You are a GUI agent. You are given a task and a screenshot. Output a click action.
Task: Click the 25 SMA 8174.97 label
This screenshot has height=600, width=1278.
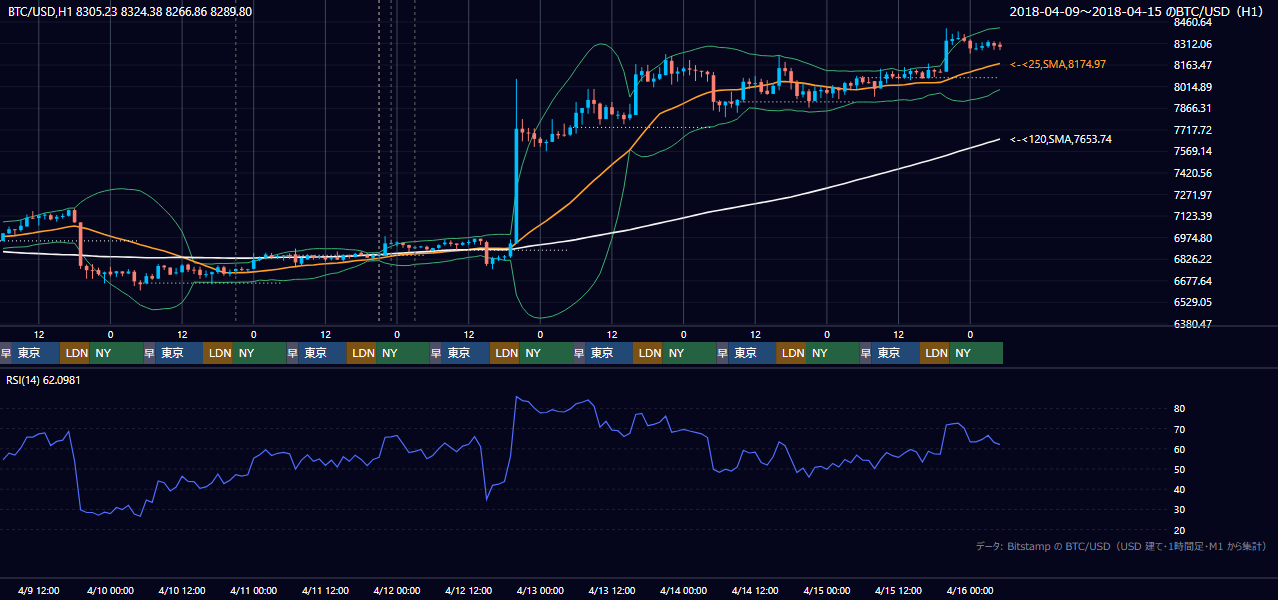[1058, 64]
